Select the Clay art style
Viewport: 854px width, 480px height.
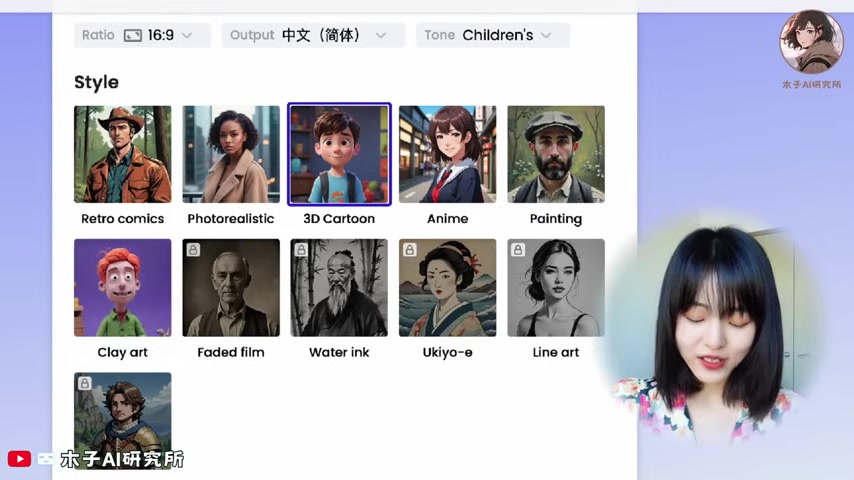[123, 288]
